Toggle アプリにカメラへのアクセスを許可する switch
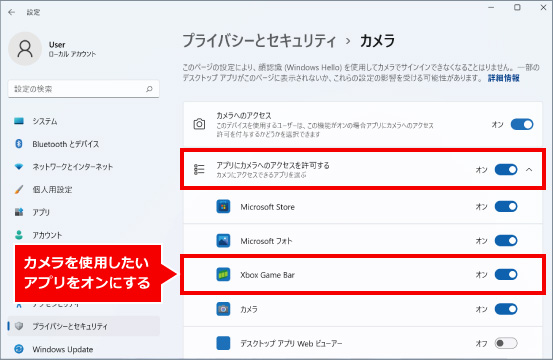Image resolution: width=553 pixels, height=360 pixels. 506,170
